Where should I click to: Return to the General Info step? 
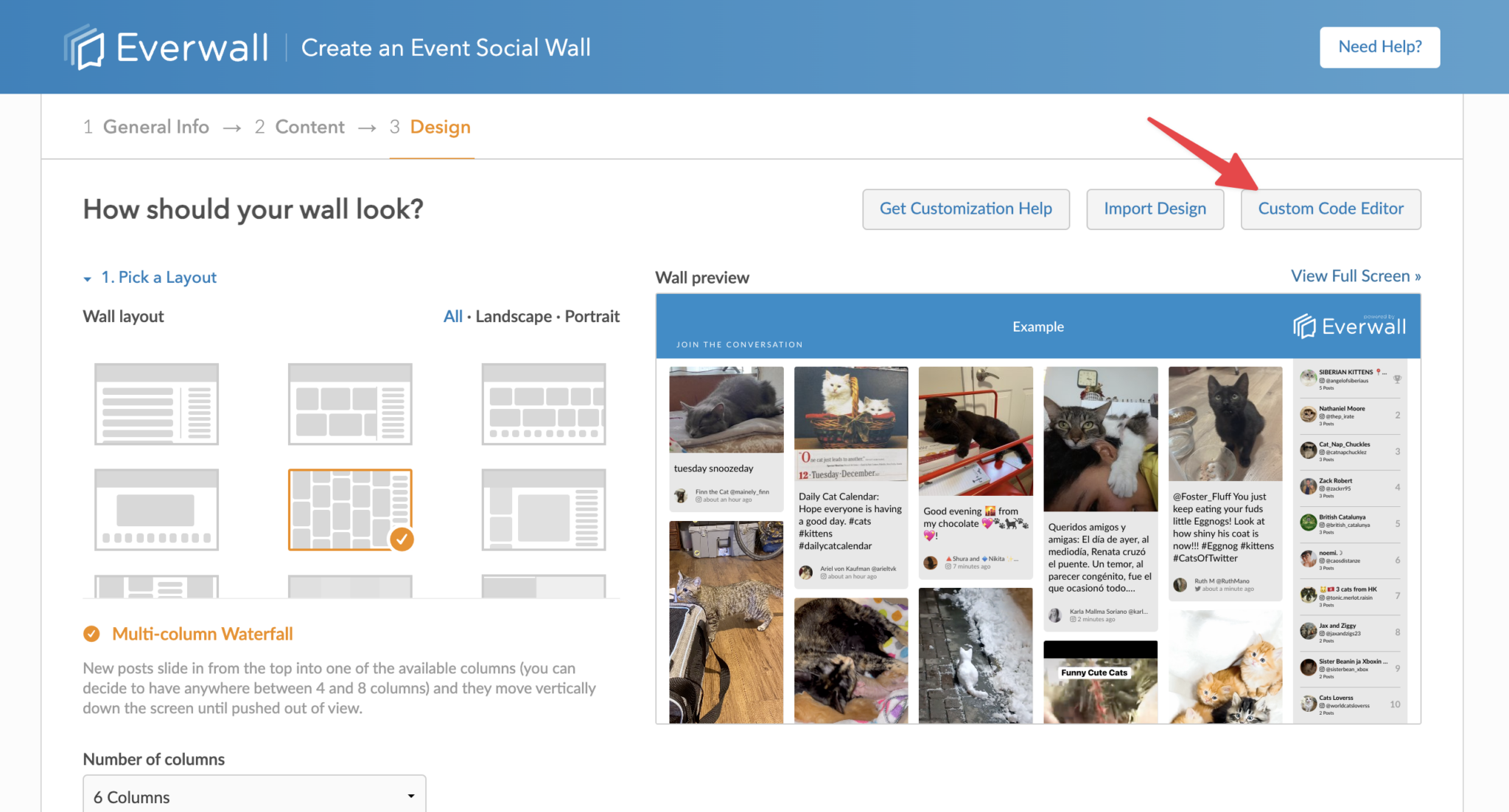pyautogui.click(x=155, y=126)
